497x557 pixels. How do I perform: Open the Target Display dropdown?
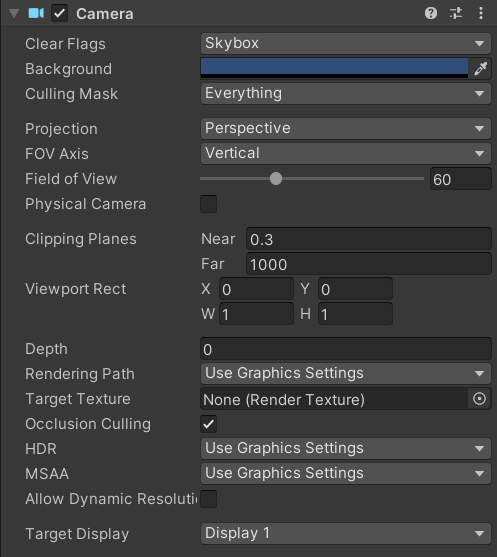tap(346, 534)
